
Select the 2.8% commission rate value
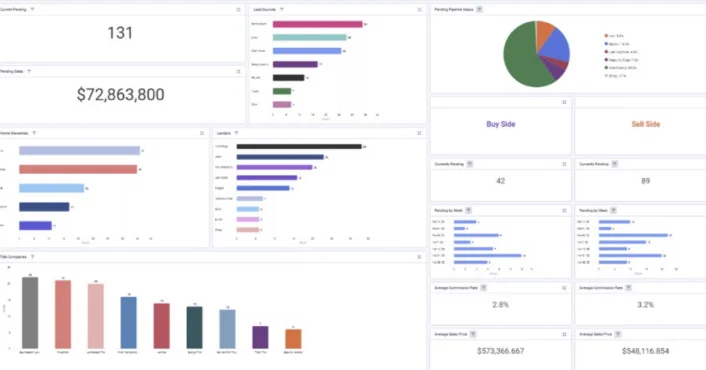pos(501,305)
